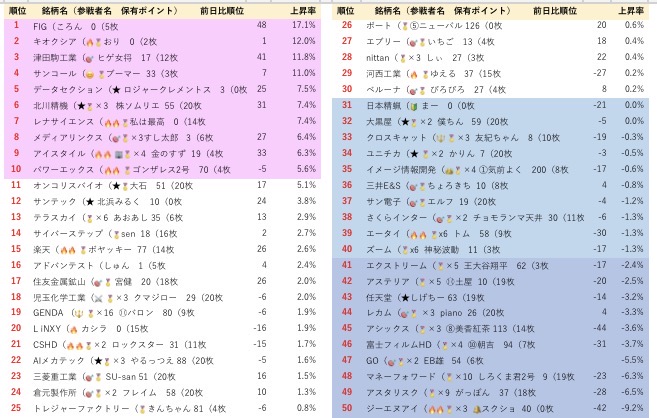Click the fire icon in キオクシア row
The height and width of the screenshot is (418, 657).
(90, 42)
